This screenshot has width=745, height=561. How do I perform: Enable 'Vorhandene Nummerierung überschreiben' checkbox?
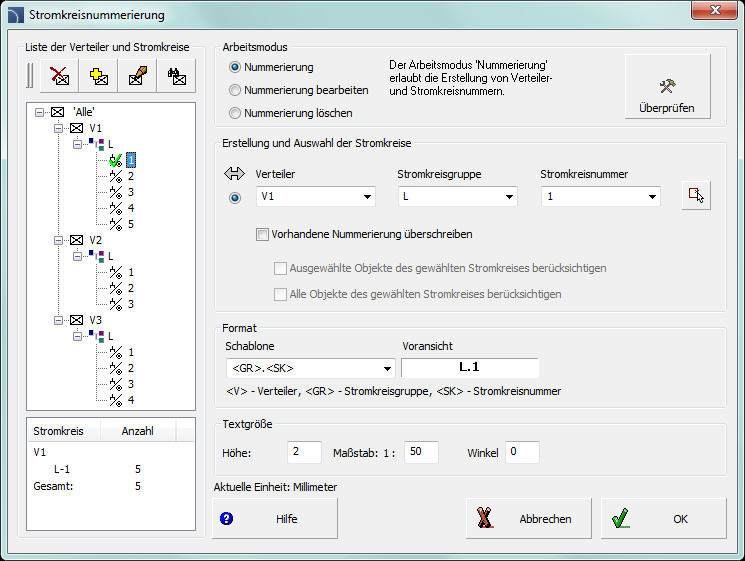[263, 234]
